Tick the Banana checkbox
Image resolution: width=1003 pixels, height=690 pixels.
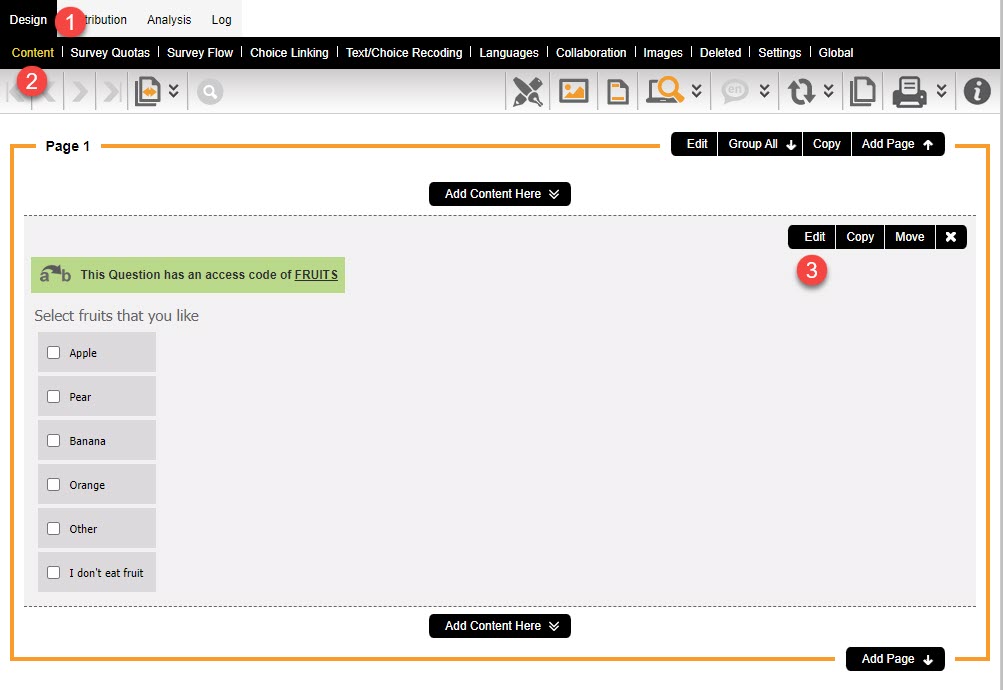click(54, 441)
